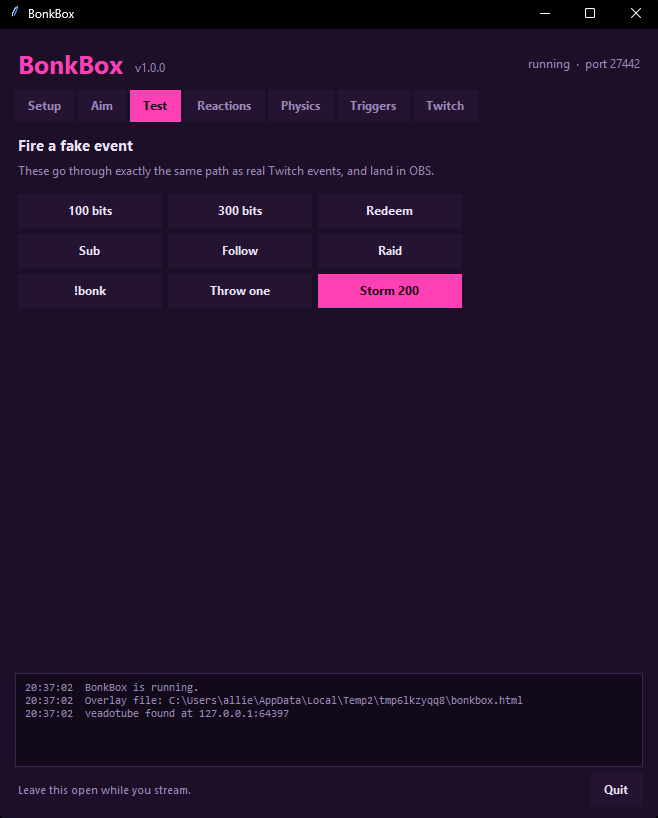
Task: Click the 'Overlay file' log line
Action: (273, 701)
